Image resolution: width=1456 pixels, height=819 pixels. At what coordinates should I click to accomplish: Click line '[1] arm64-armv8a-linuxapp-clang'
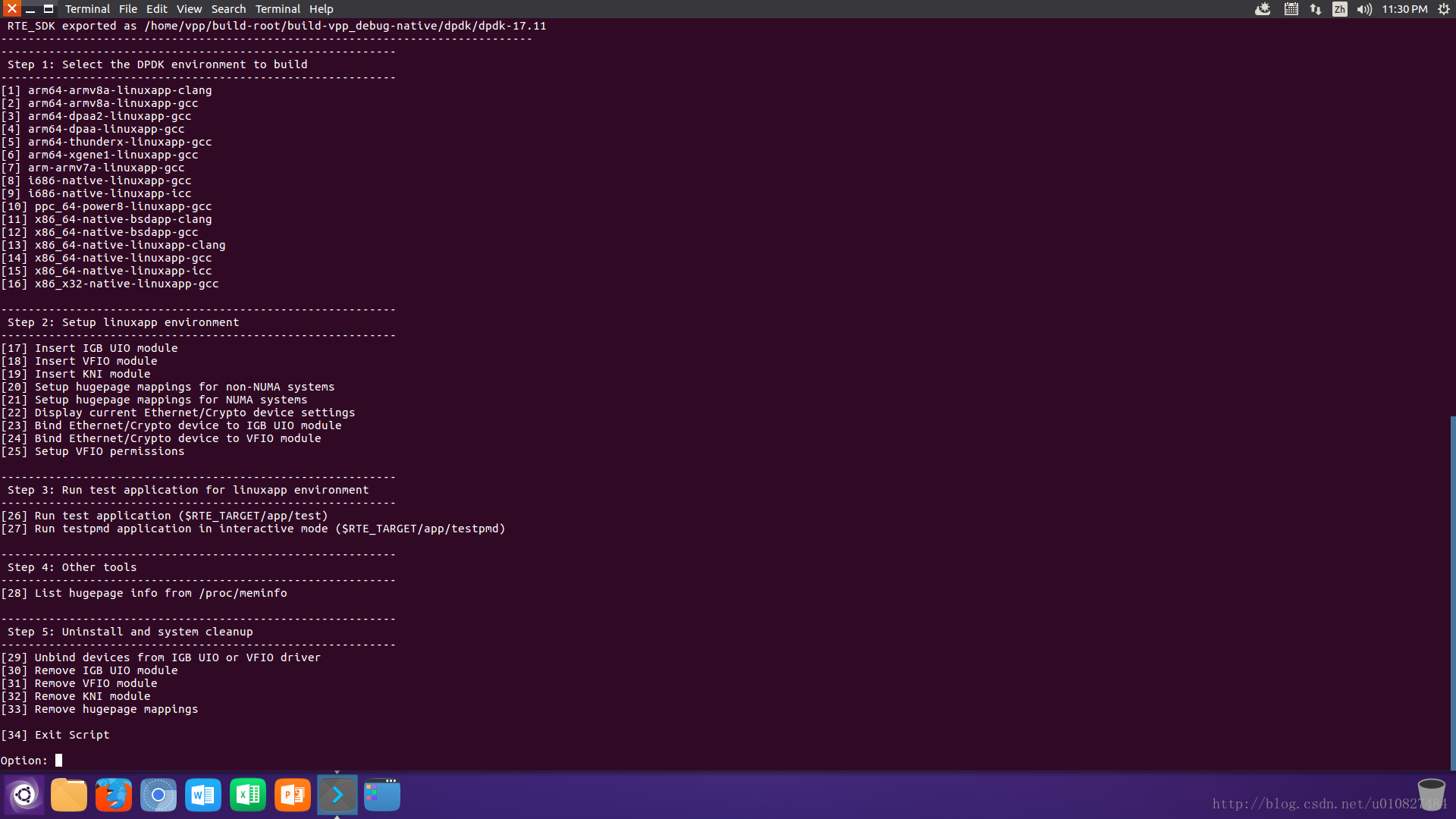[106, 90]
